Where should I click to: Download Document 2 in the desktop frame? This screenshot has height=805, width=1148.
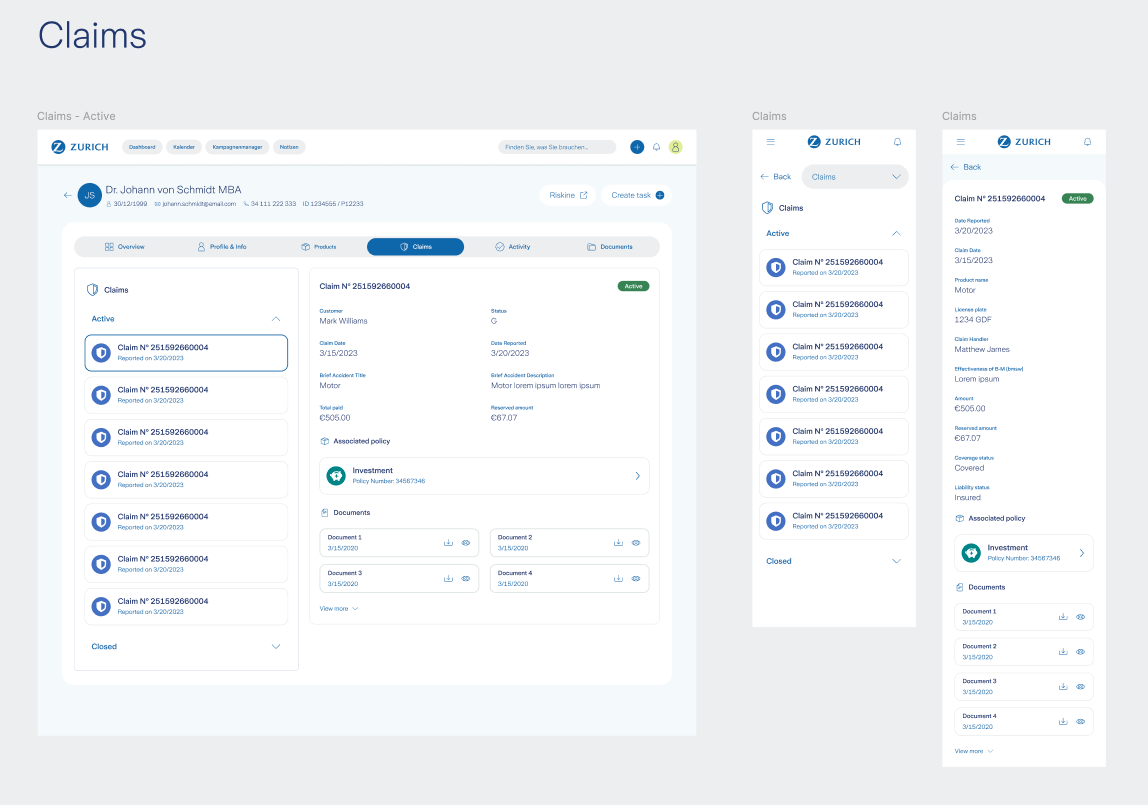click(x=618, y=543)
